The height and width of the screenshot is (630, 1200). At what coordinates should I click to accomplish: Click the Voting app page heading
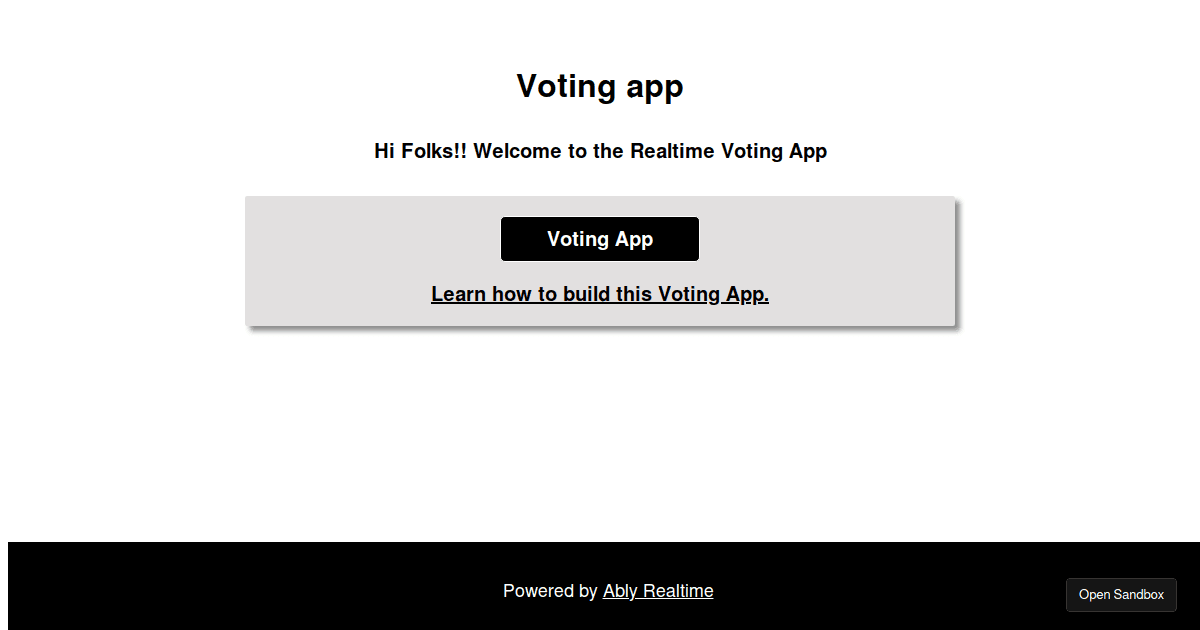click(x=599, y=87)
